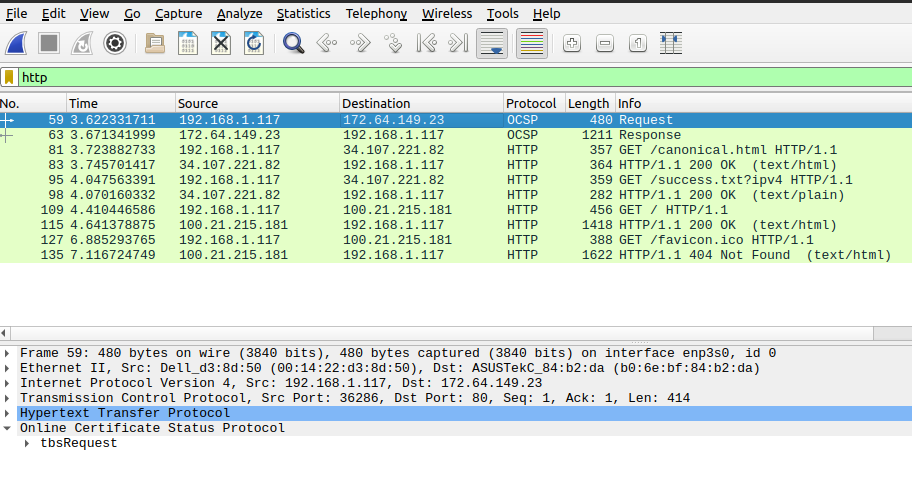Find a packet with the magnifier icon
The height and width of the screenshot is (499, 912).
[294, 43]
